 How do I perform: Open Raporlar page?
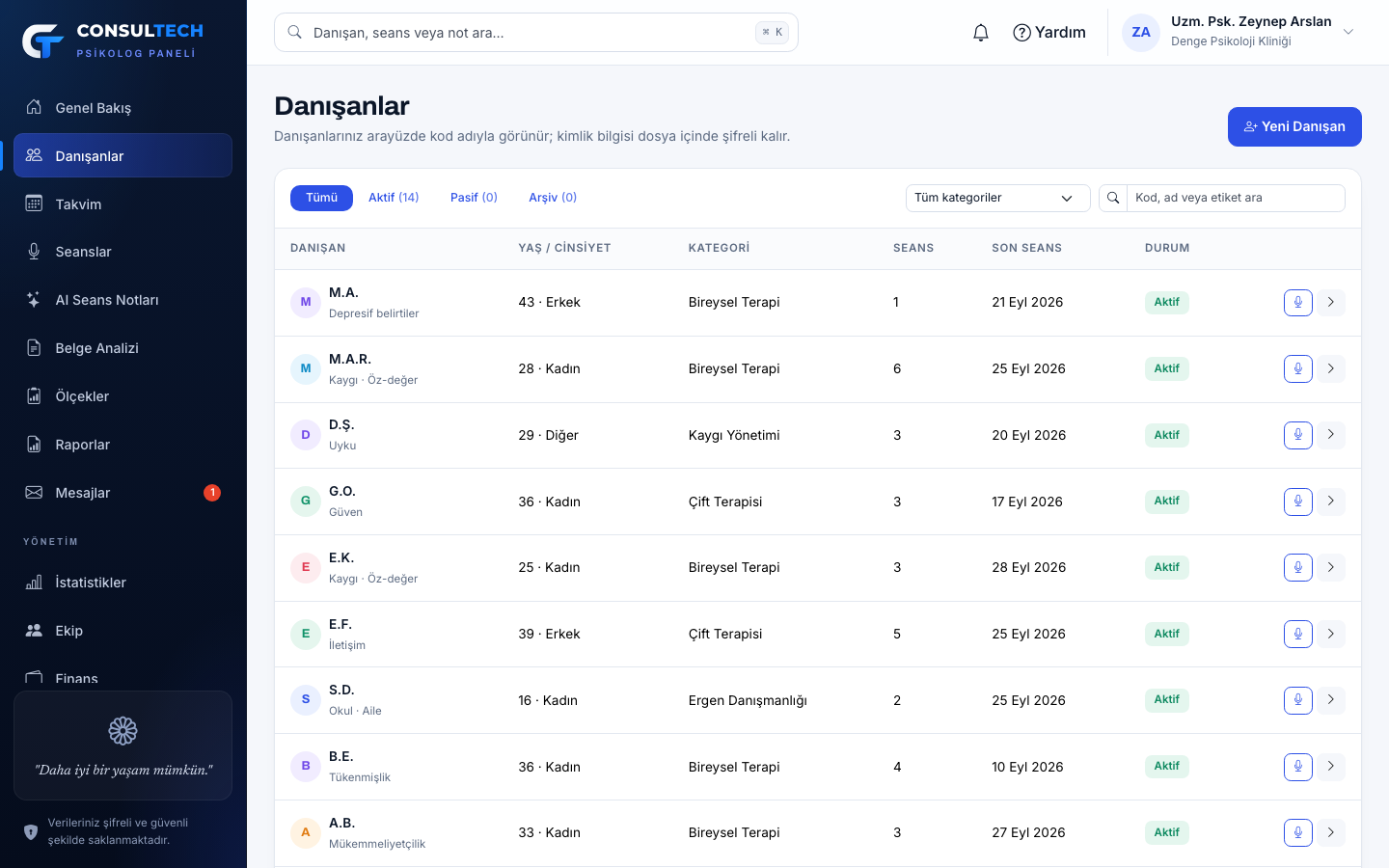pos(123,445)
